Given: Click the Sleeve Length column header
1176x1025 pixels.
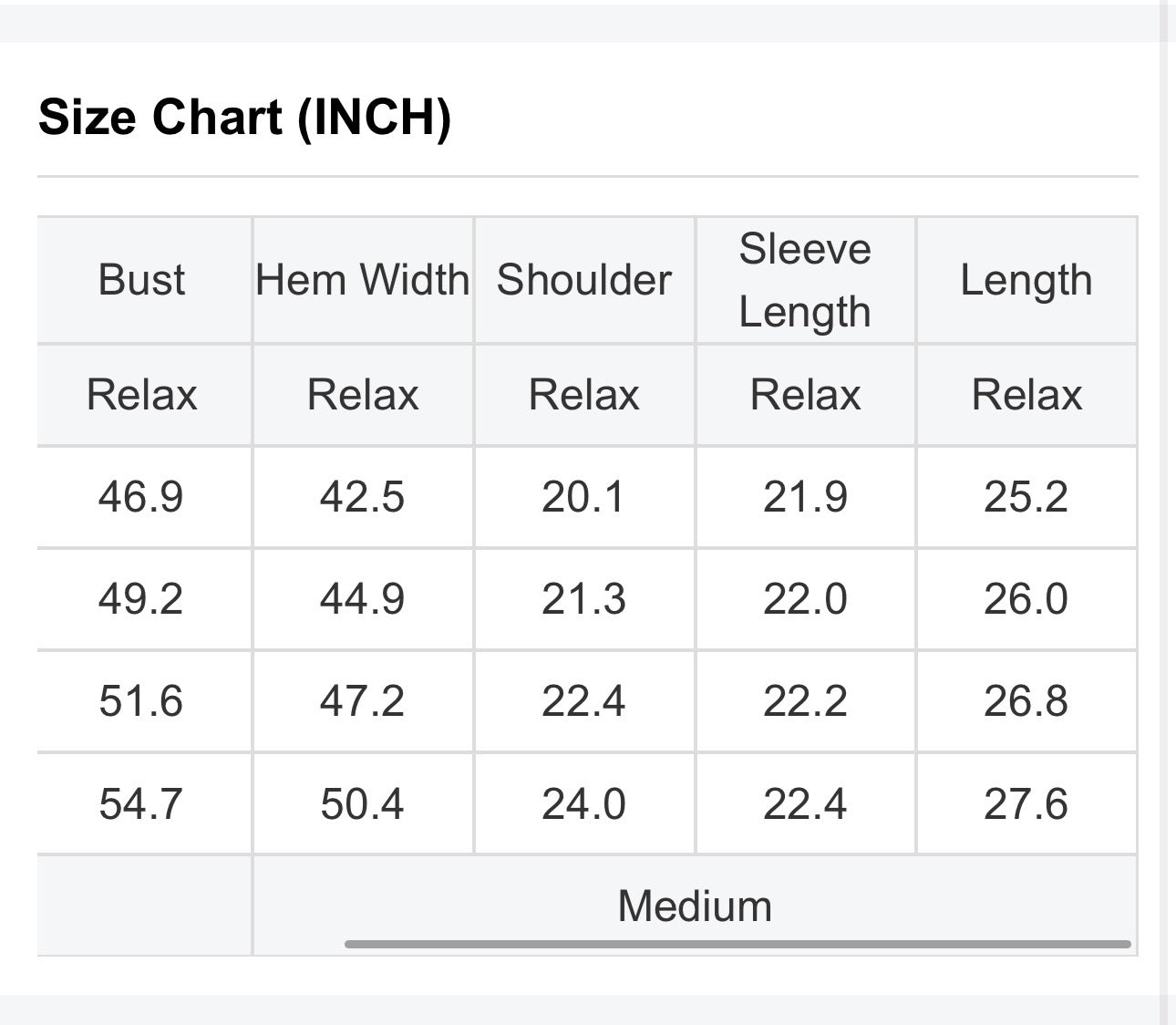Looking at the screenshot, I should pos(805,280).
